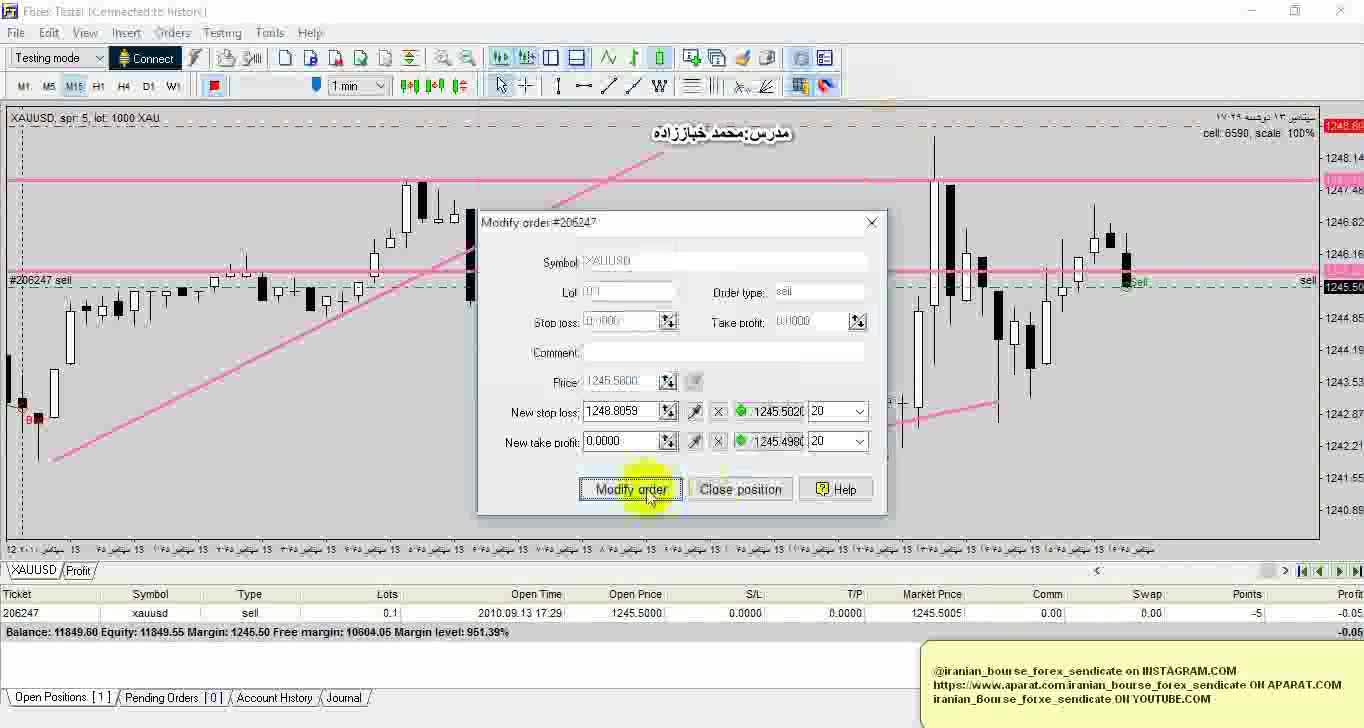Switch to the Account History tab
This screenshot has width=1364, height=728.
pos(274,698)
